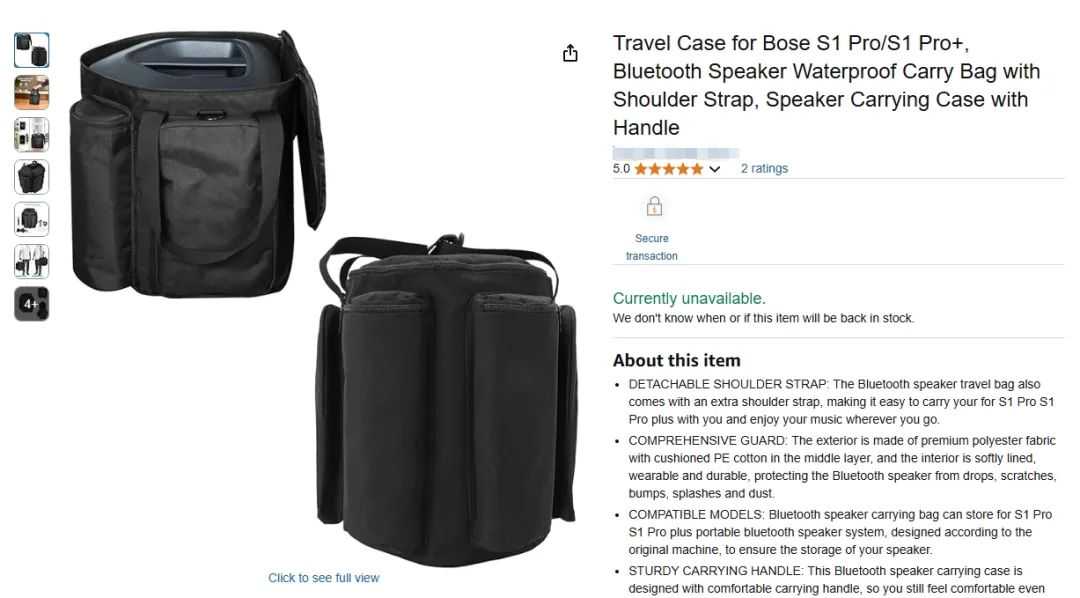Viewport: 1080px width, 598px height.
Task: Expand the rating breakdown chevron
Action: 714,169
